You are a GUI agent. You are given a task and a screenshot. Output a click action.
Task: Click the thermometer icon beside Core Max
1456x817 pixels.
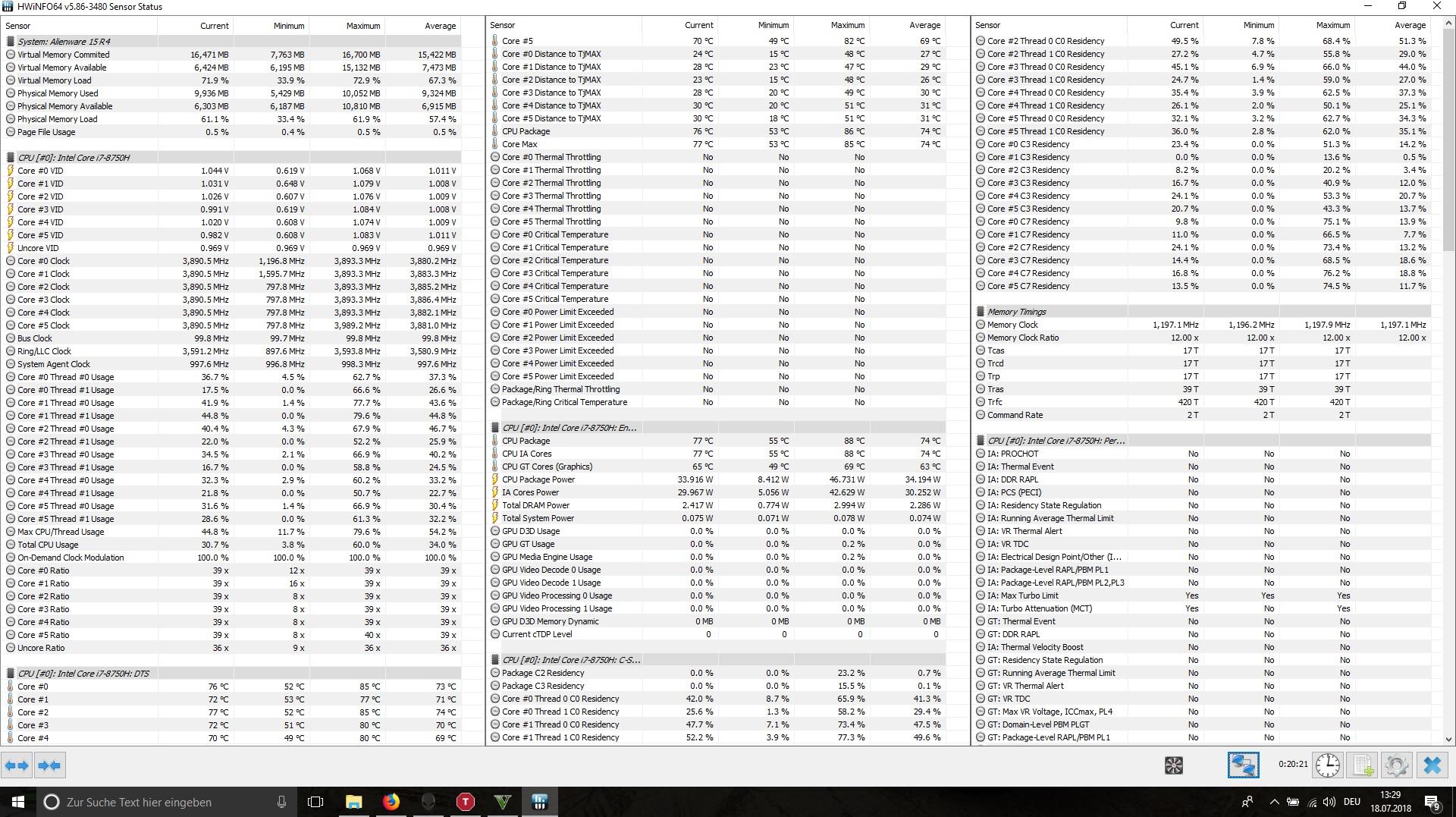(x=495, y=144)
